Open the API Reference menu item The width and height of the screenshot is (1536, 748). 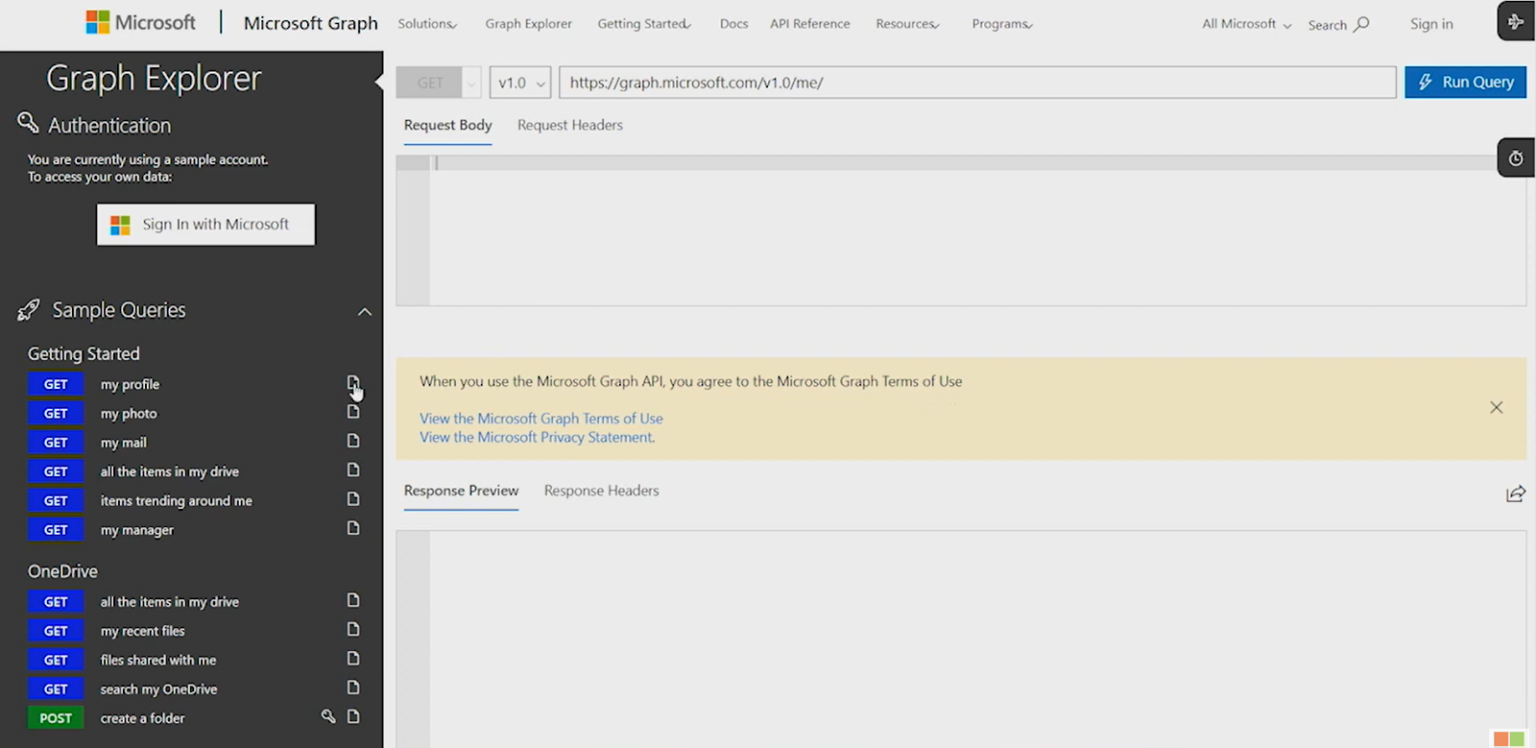[x=809, y=24]
